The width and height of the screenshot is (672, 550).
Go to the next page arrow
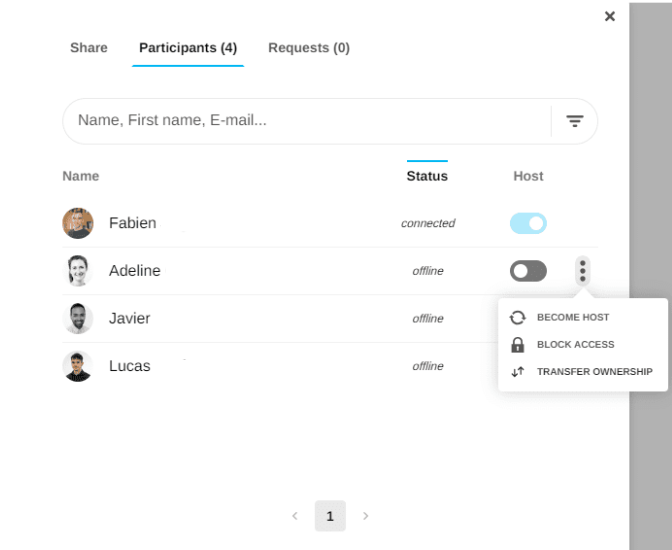pos(365,516)
